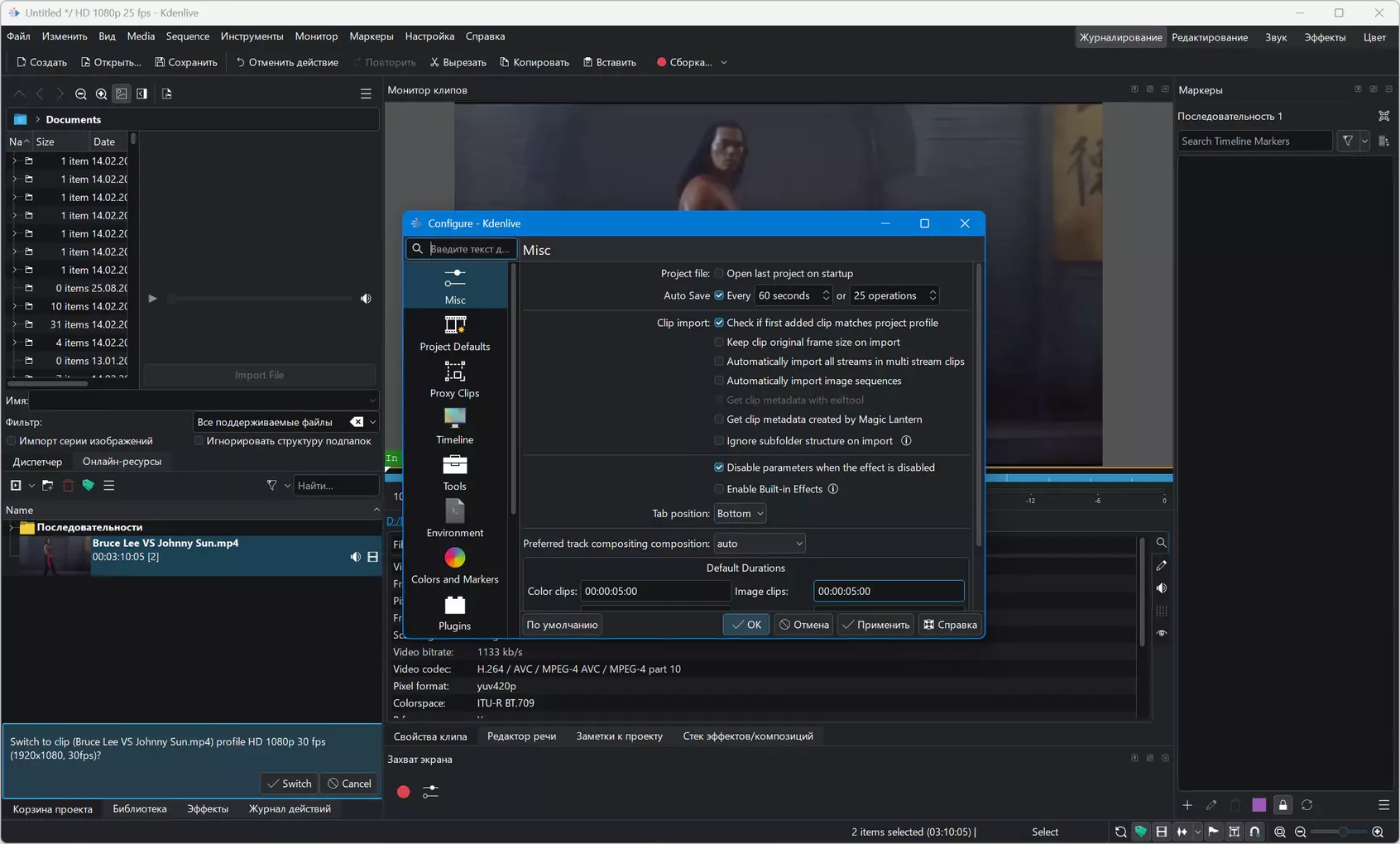Click the purple marker color swatch
This screenshot has width=1400, height=844.
click(x=1259, y=805)
